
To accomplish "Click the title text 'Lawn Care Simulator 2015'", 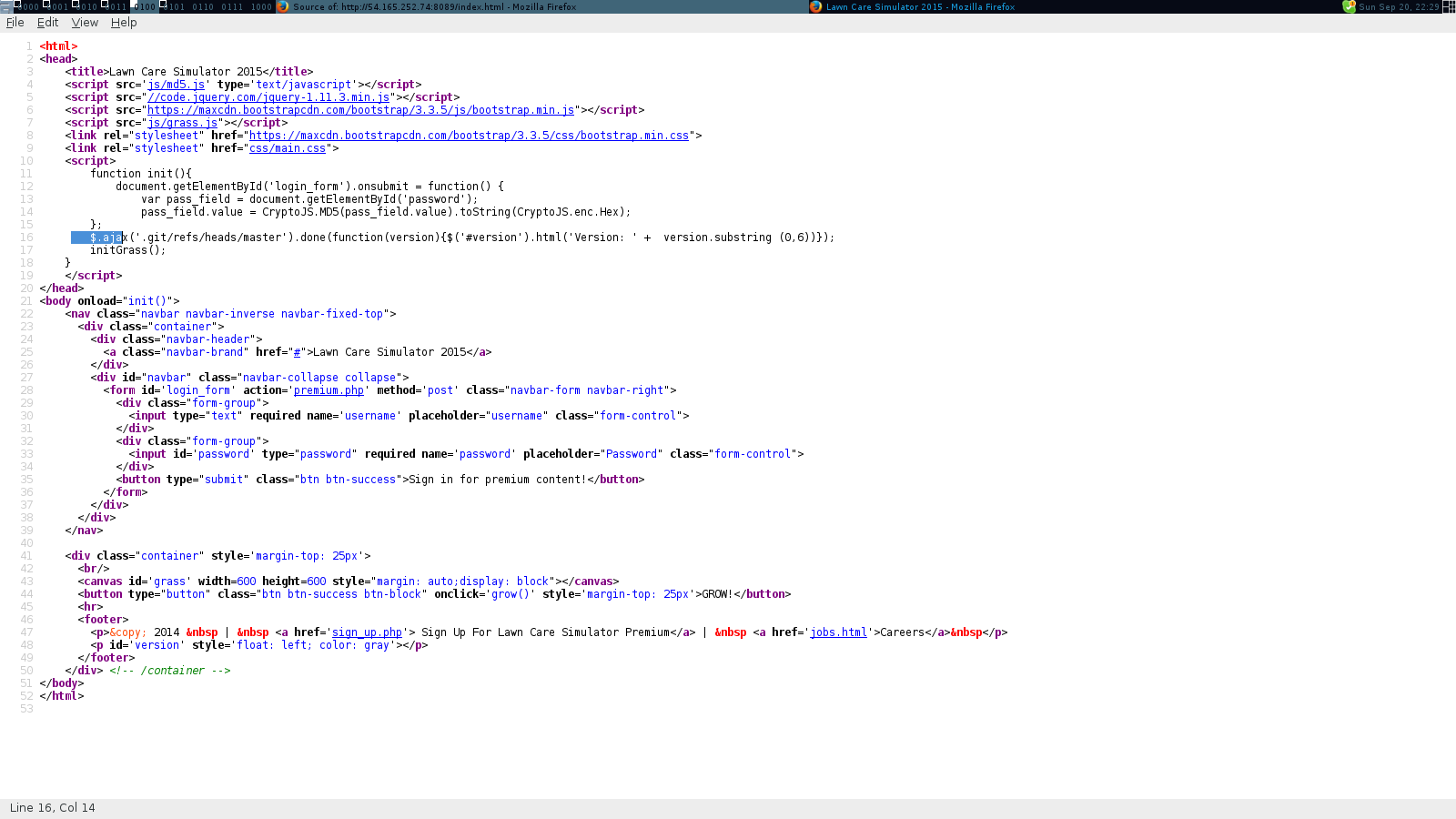I will (x=186, y=72).
